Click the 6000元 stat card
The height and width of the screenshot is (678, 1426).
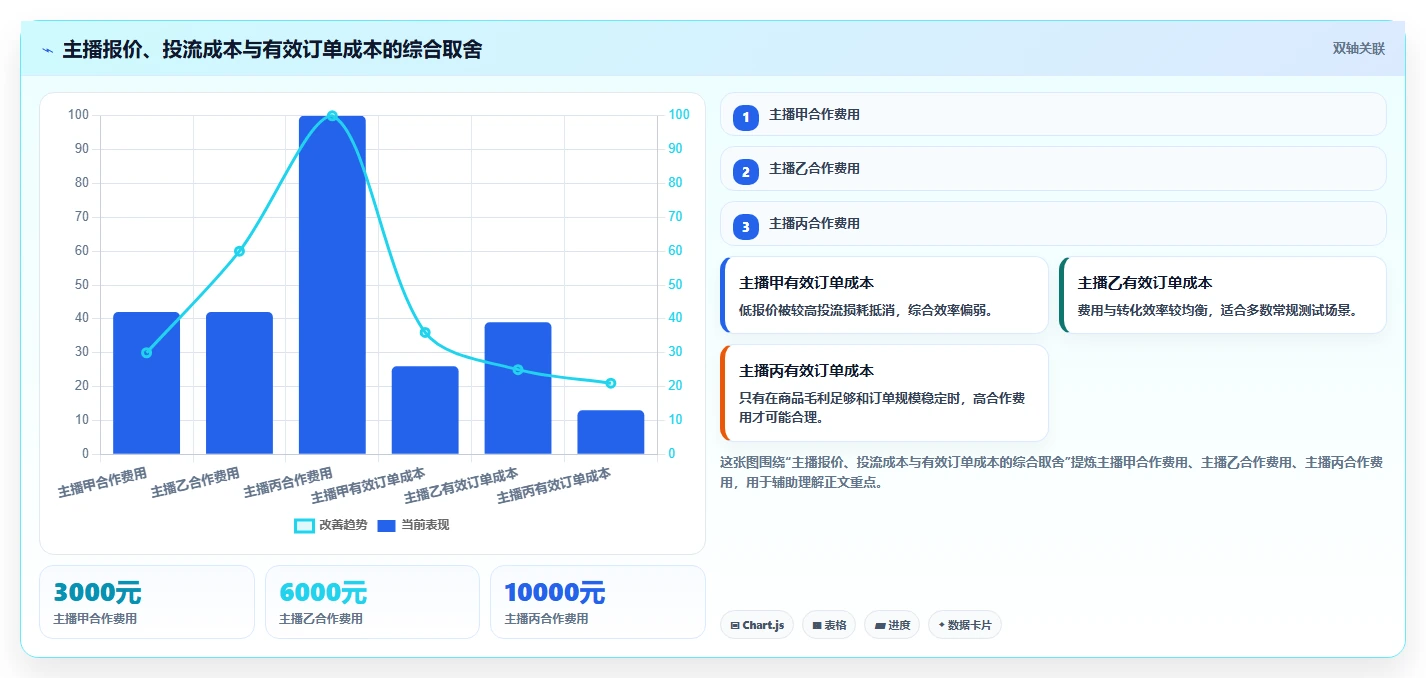click(x=373, y=602)
